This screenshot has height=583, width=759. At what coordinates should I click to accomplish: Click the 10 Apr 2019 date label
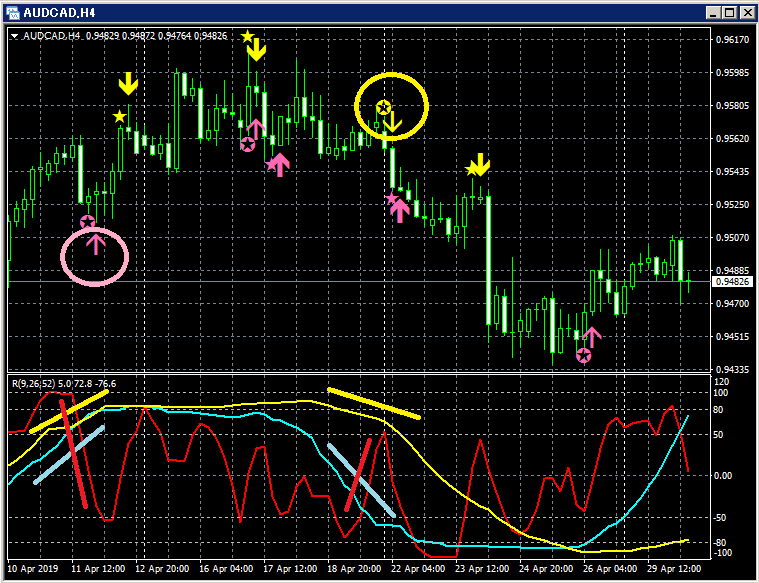[x=32, y=568]
